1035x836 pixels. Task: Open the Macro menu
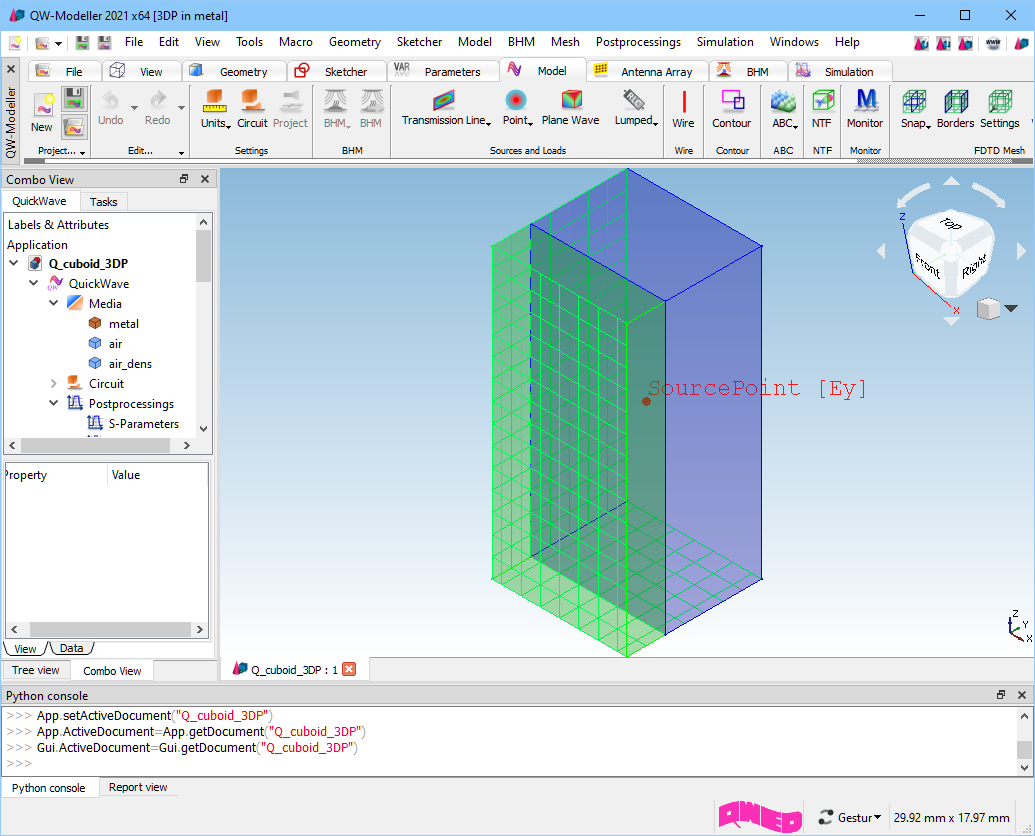point(295,42)
